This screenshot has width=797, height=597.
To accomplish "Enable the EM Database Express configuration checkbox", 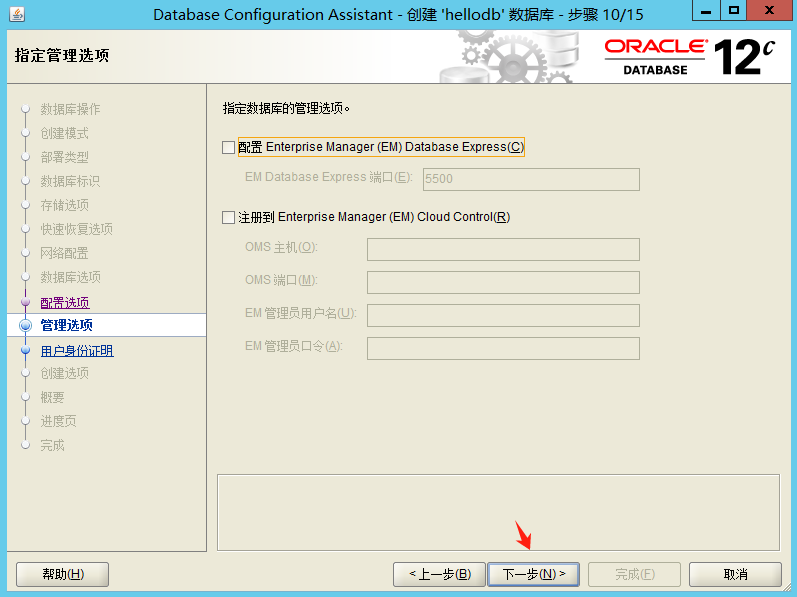I will click(x=228, y=147).
